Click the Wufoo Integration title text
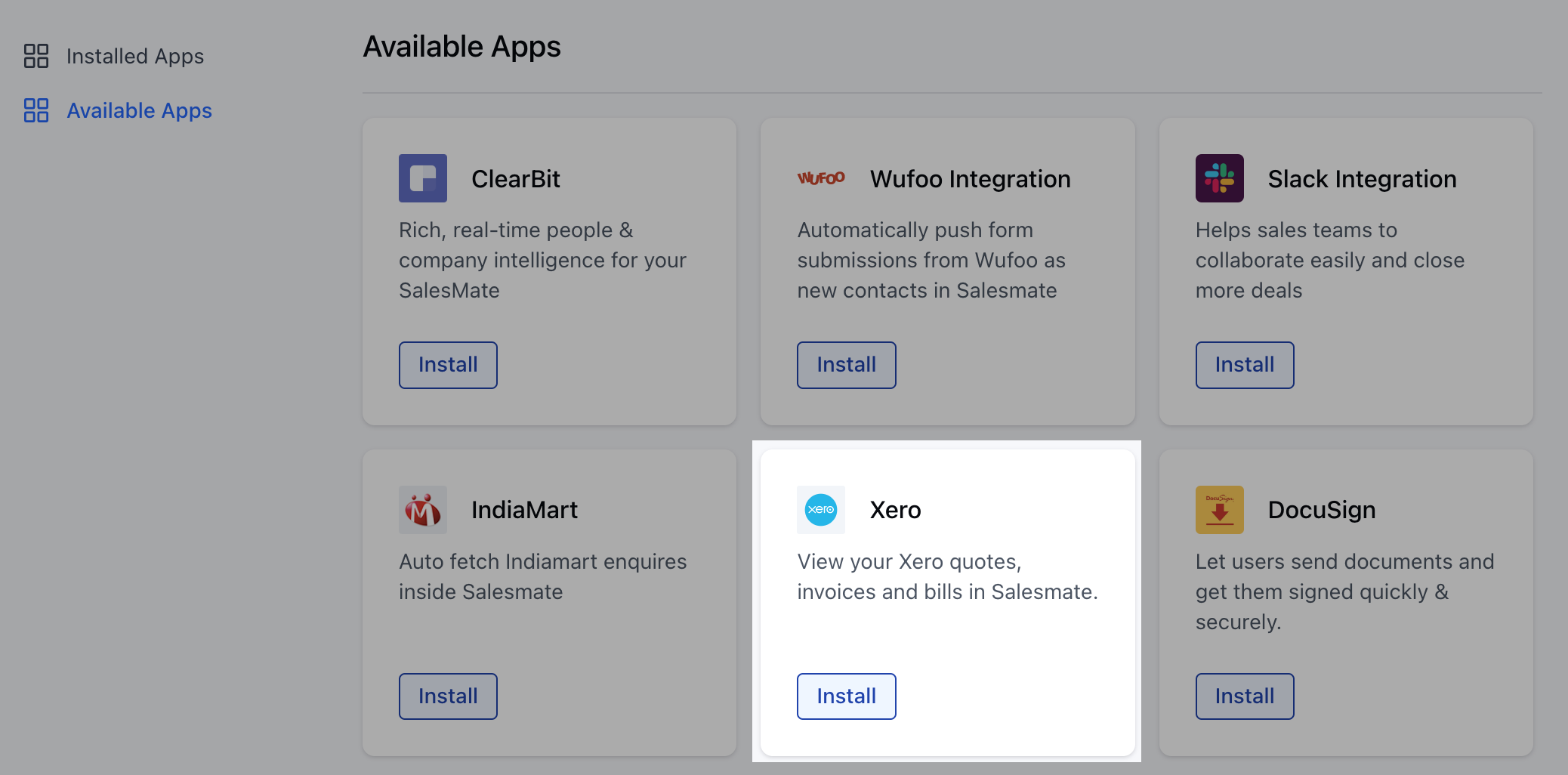Image resolution: width=1568 pixels, height=775 pixels. click(x=971, y=179)
